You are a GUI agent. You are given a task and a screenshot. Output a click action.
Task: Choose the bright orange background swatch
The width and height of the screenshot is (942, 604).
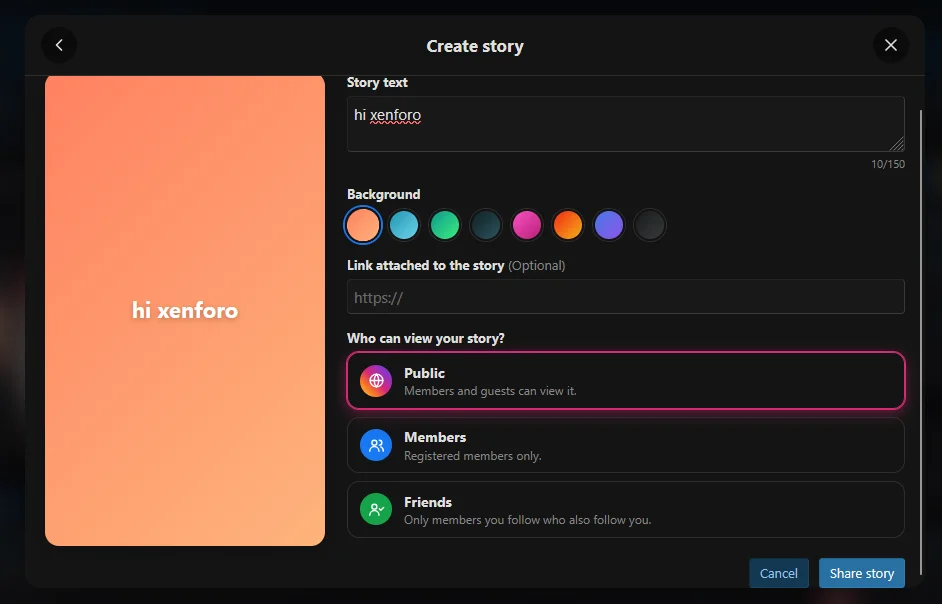click(x=568, y=225)
